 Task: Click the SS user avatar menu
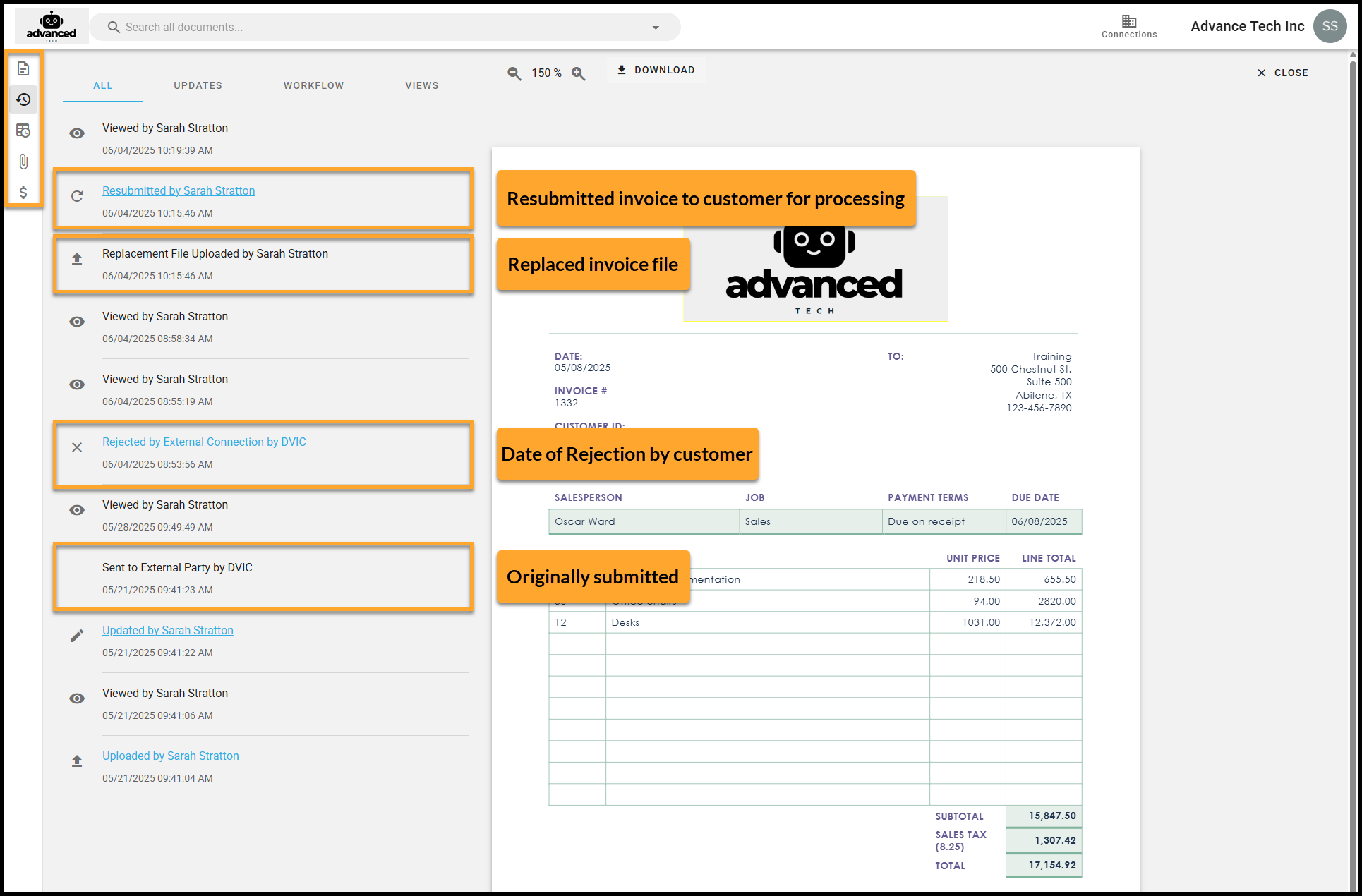tap(1330, 26)
